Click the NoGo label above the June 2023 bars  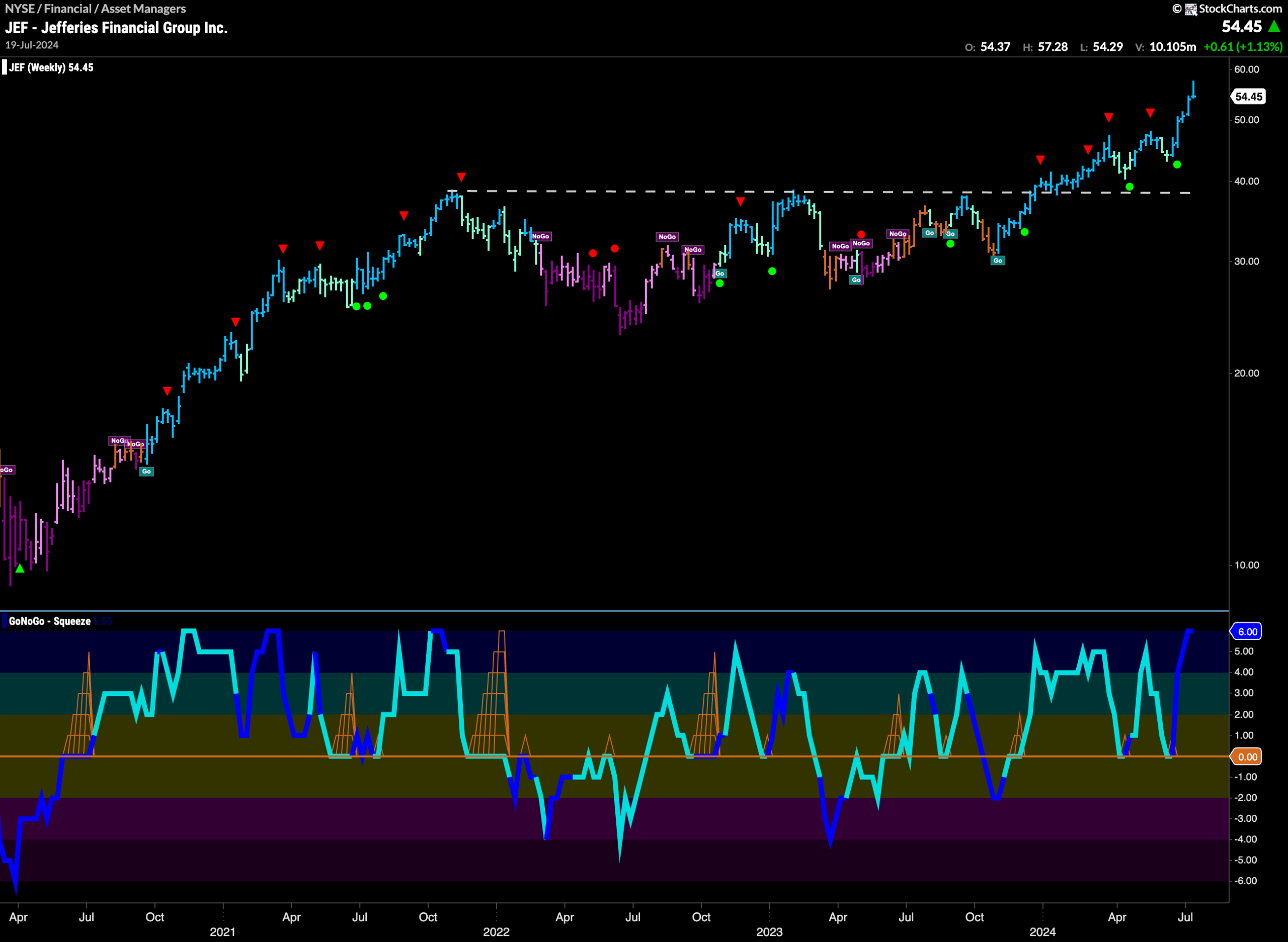coord(897,234)
